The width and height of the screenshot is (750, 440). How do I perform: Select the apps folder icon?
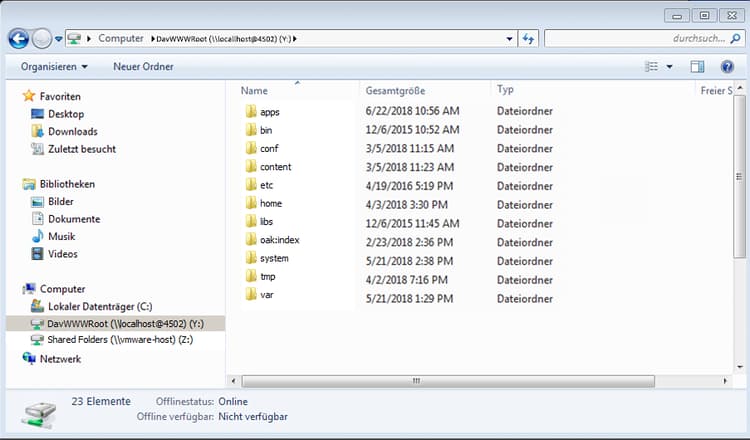(251, 111)
